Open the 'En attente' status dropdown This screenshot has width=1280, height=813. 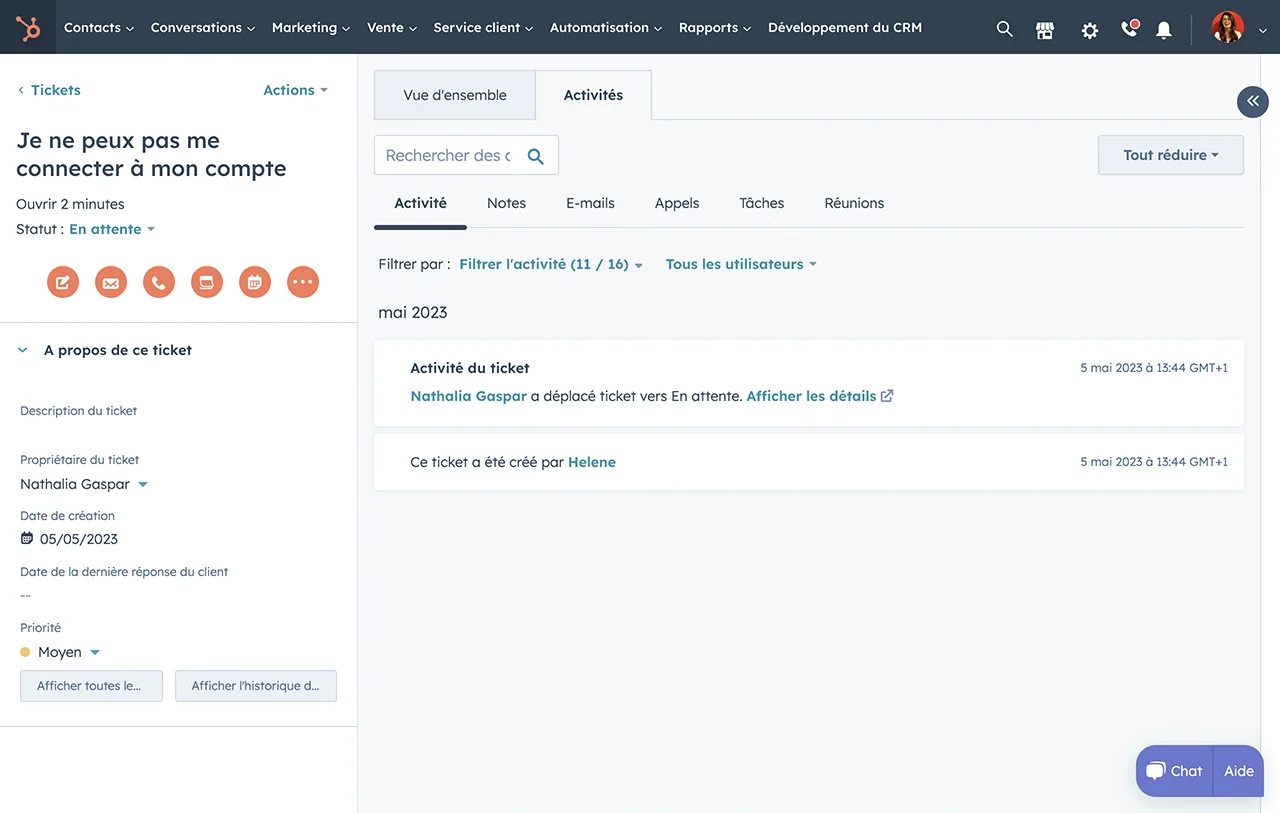tap(111, 229)
